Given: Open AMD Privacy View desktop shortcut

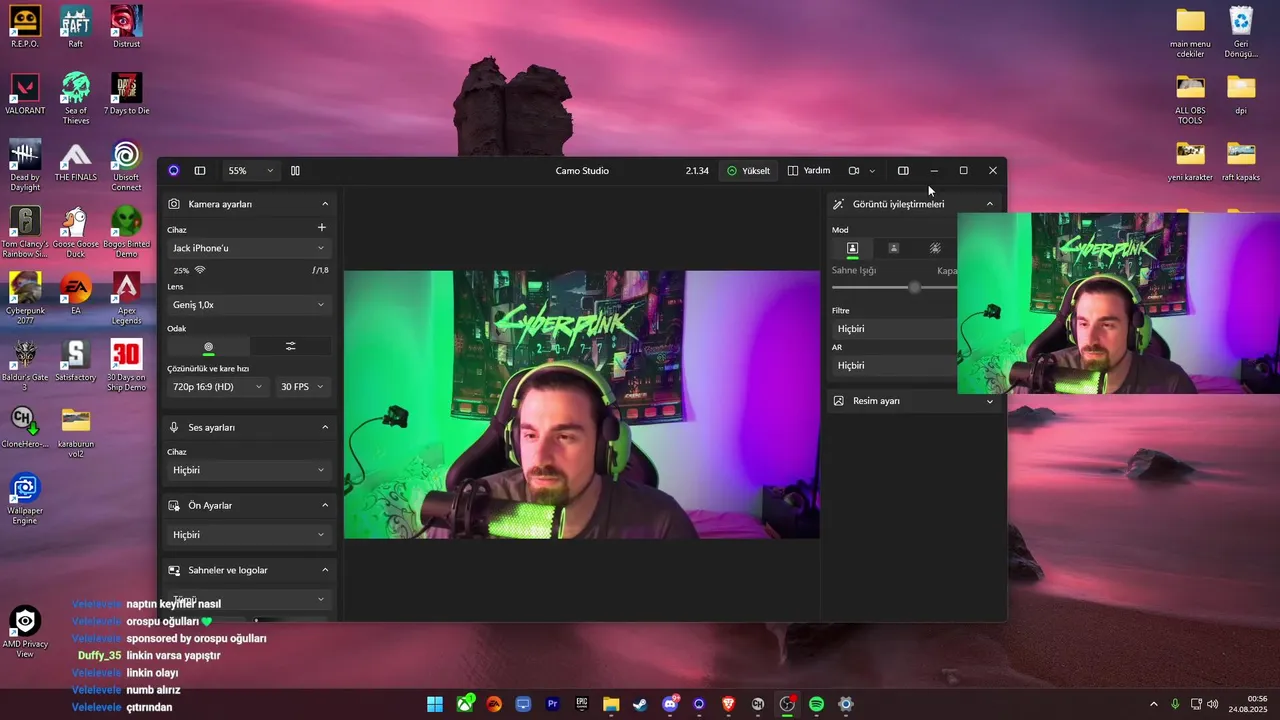Looking at the screenshot, I should click(25, 631).
